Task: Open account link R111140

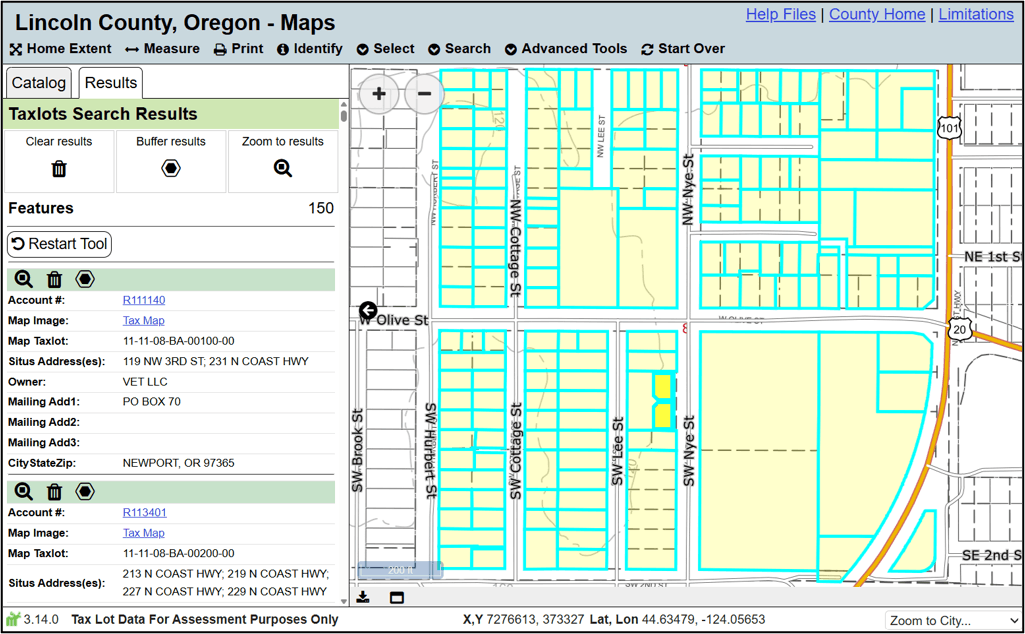Action: (x=144, y=300)
